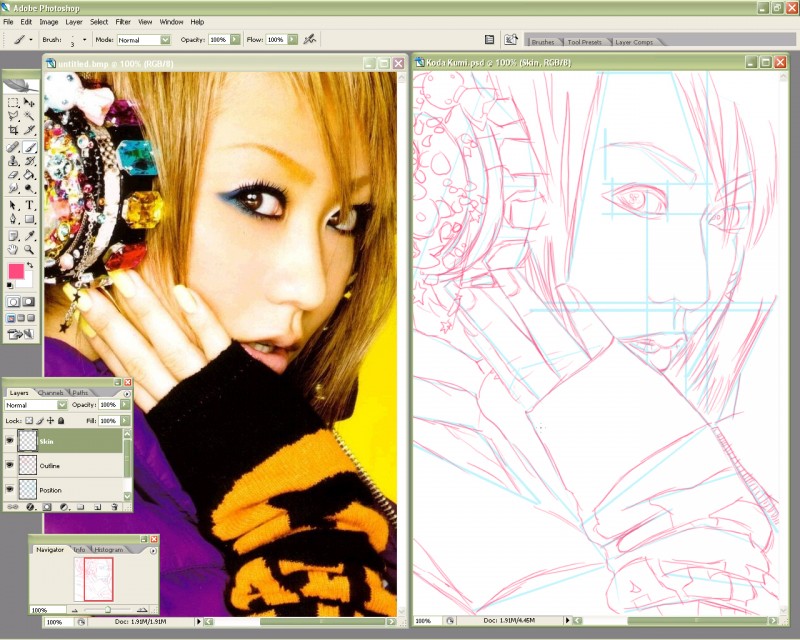Select the Healing Brush tool

(x=13, y=147)
